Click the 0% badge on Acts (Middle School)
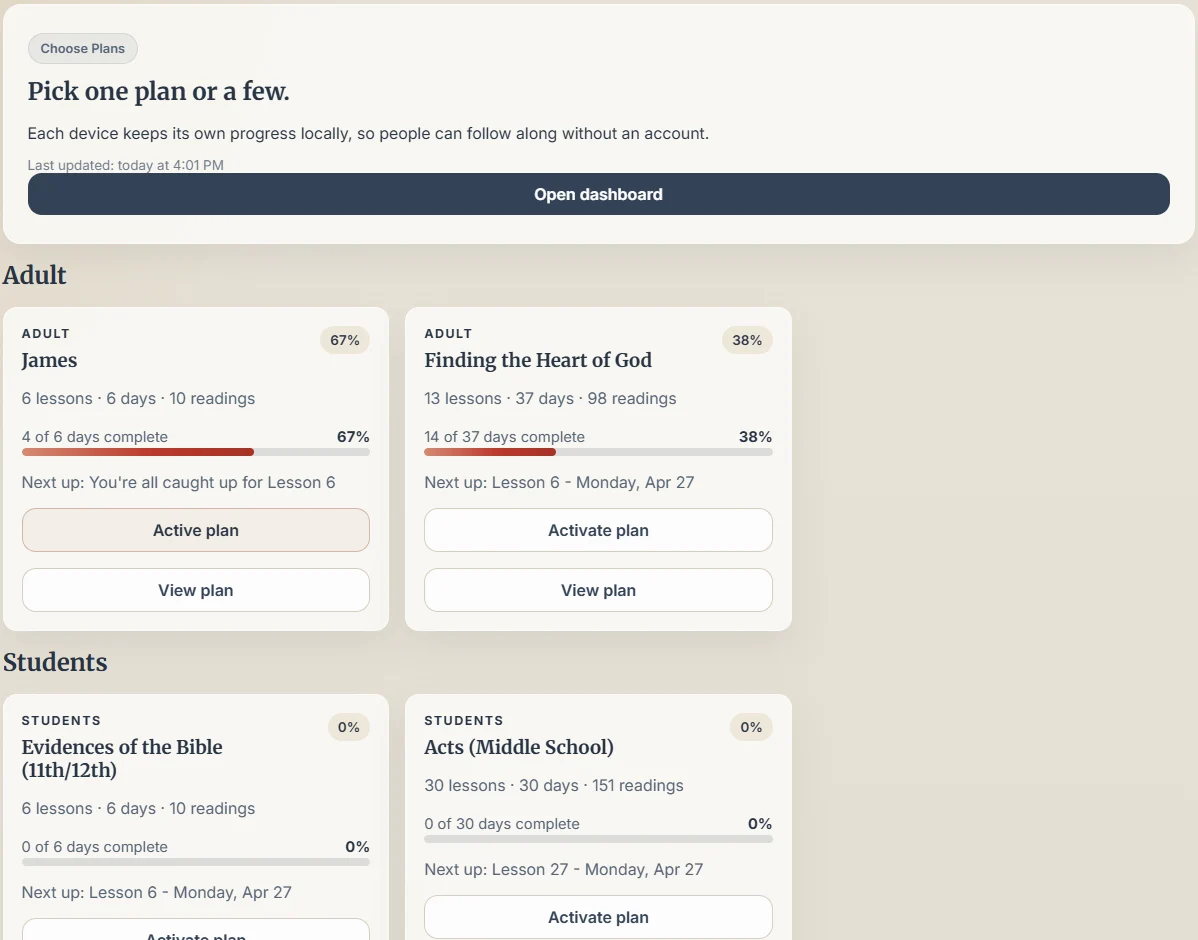This screenshot has width=1198, height=940. coord(751,727)
